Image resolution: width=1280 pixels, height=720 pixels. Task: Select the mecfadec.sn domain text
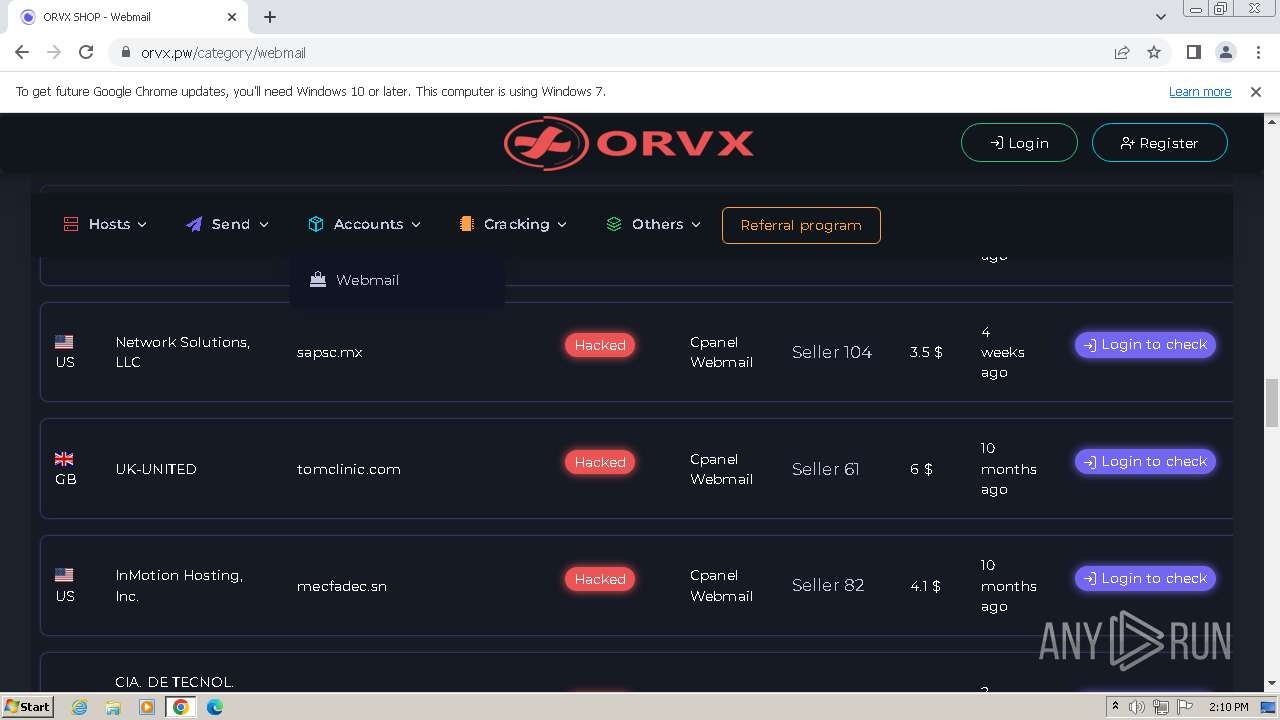(342, 586)
